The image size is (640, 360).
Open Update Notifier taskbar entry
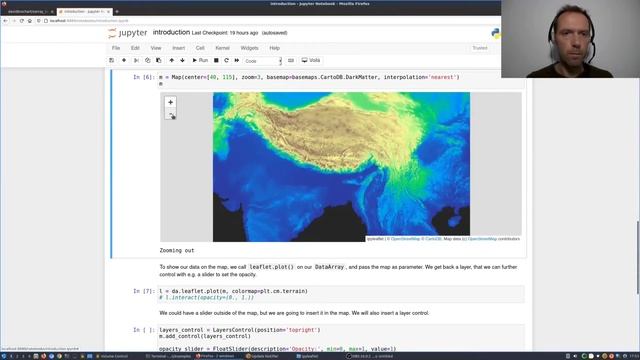coord(262,356)
